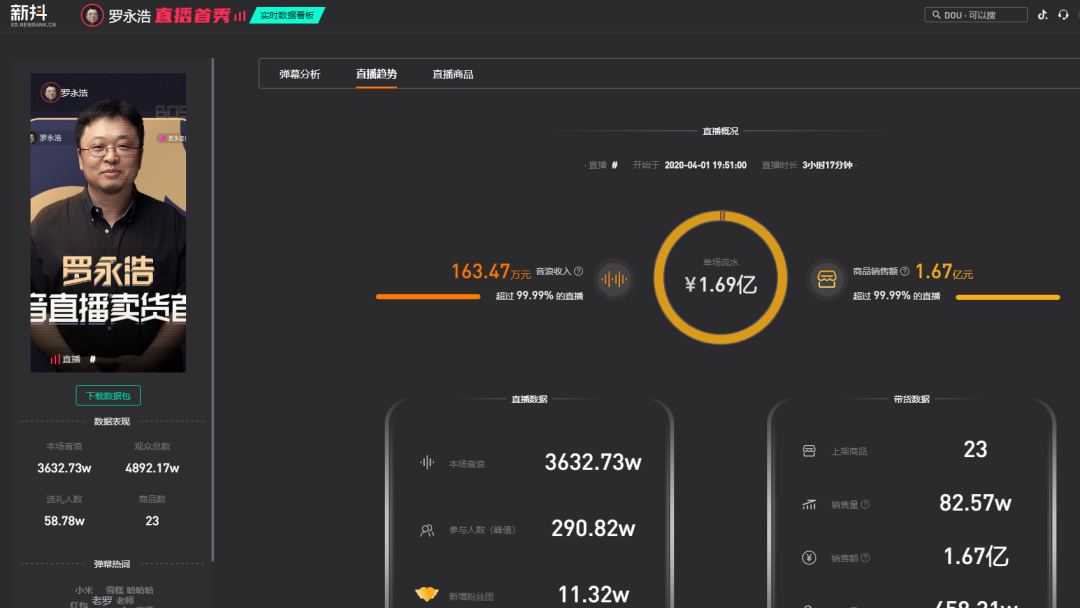
Task: Click the 2020-04-01 19:51:00 start time
Action: point(705,165)
